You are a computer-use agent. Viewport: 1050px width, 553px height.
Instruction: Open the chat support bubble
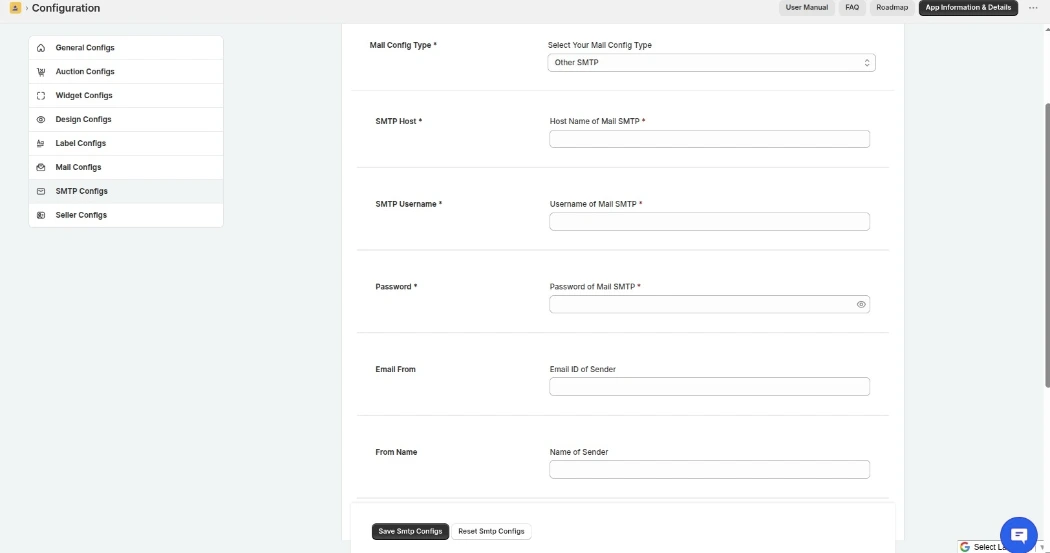click(x=1019, y=534)
